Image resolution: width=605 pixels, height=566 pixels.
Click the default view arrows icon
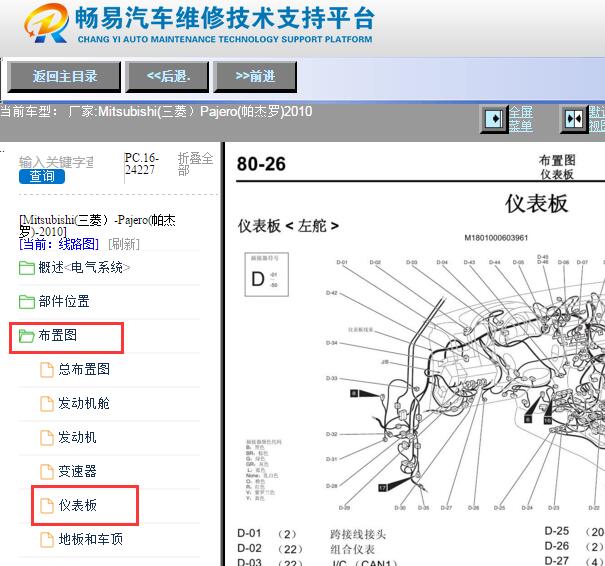click(574, 119)
